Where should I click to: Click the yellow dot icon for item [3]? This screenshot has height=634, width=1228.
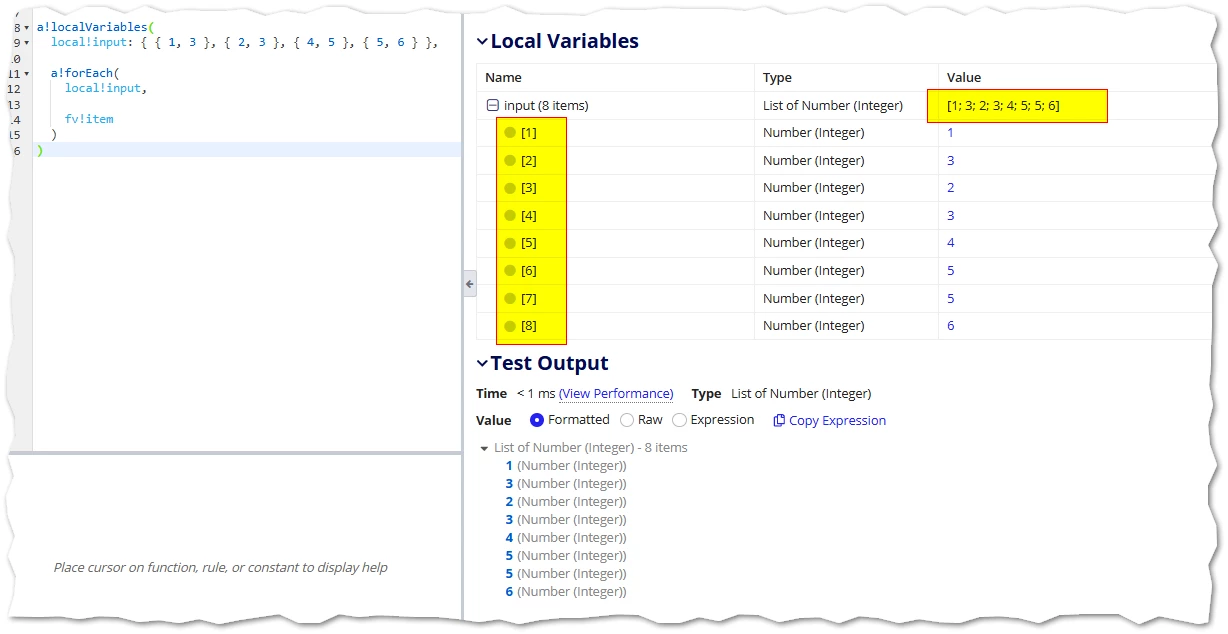click(510, 188)
